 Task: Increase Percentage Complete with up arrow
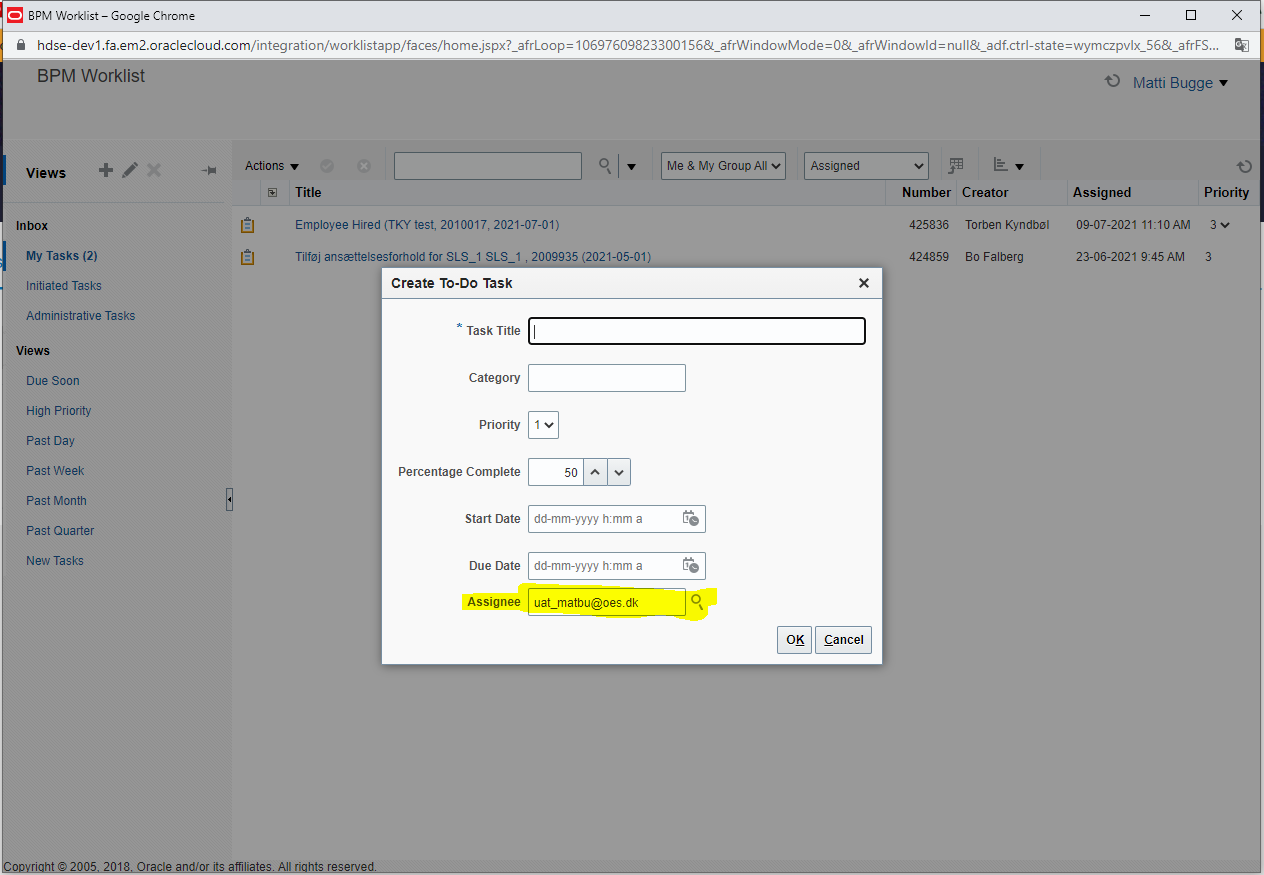pos(596,465)
